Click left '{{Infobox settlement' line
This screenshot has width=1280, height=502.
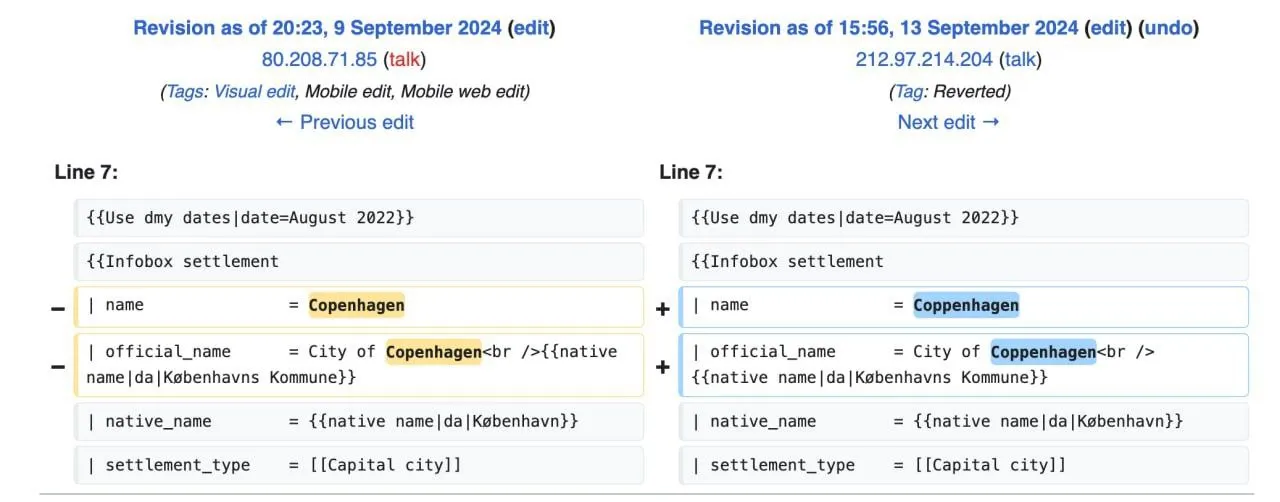[x=359, y=261]
